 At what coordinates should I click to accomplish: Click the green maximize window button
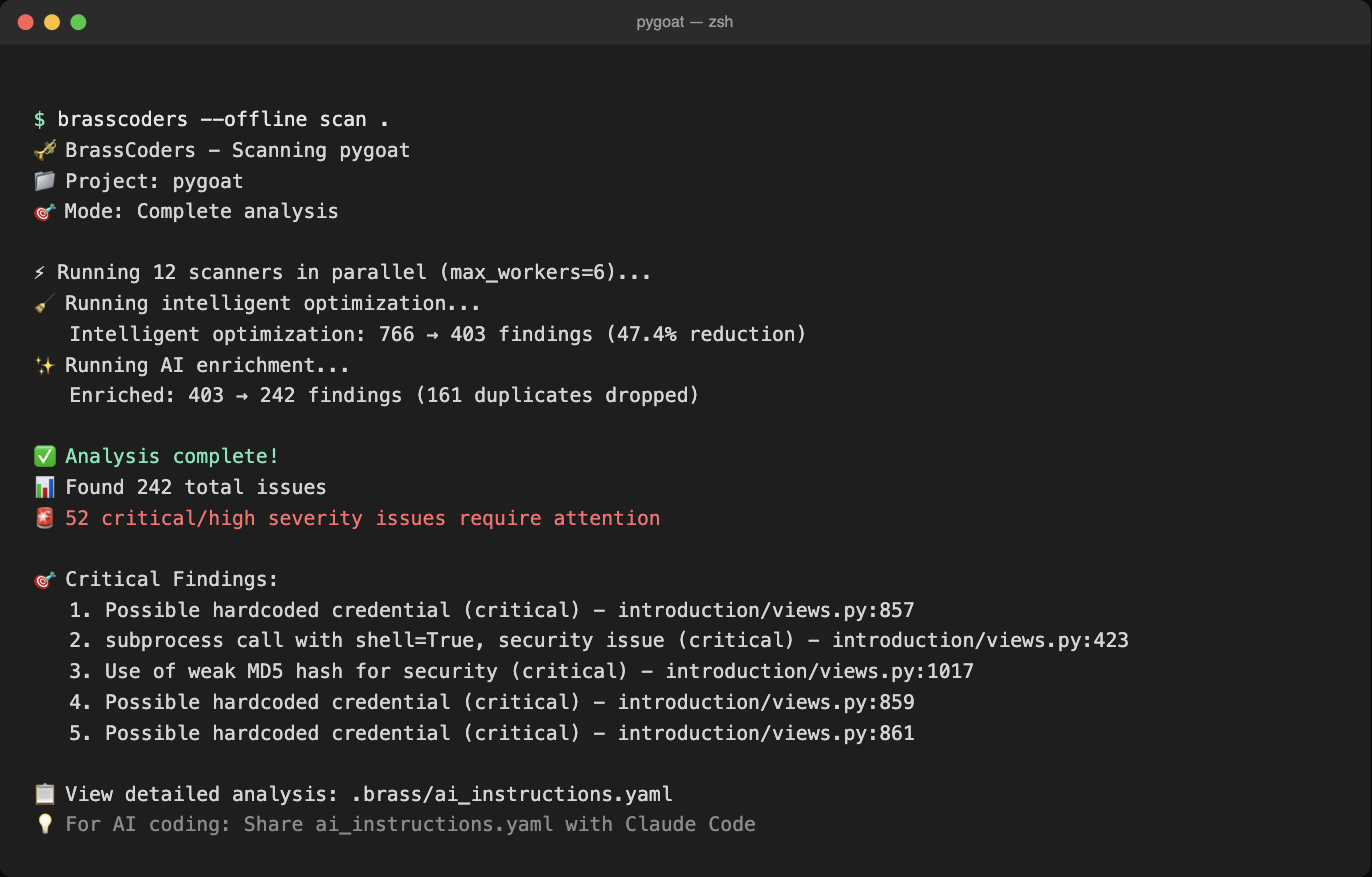(x=78, y=22)
